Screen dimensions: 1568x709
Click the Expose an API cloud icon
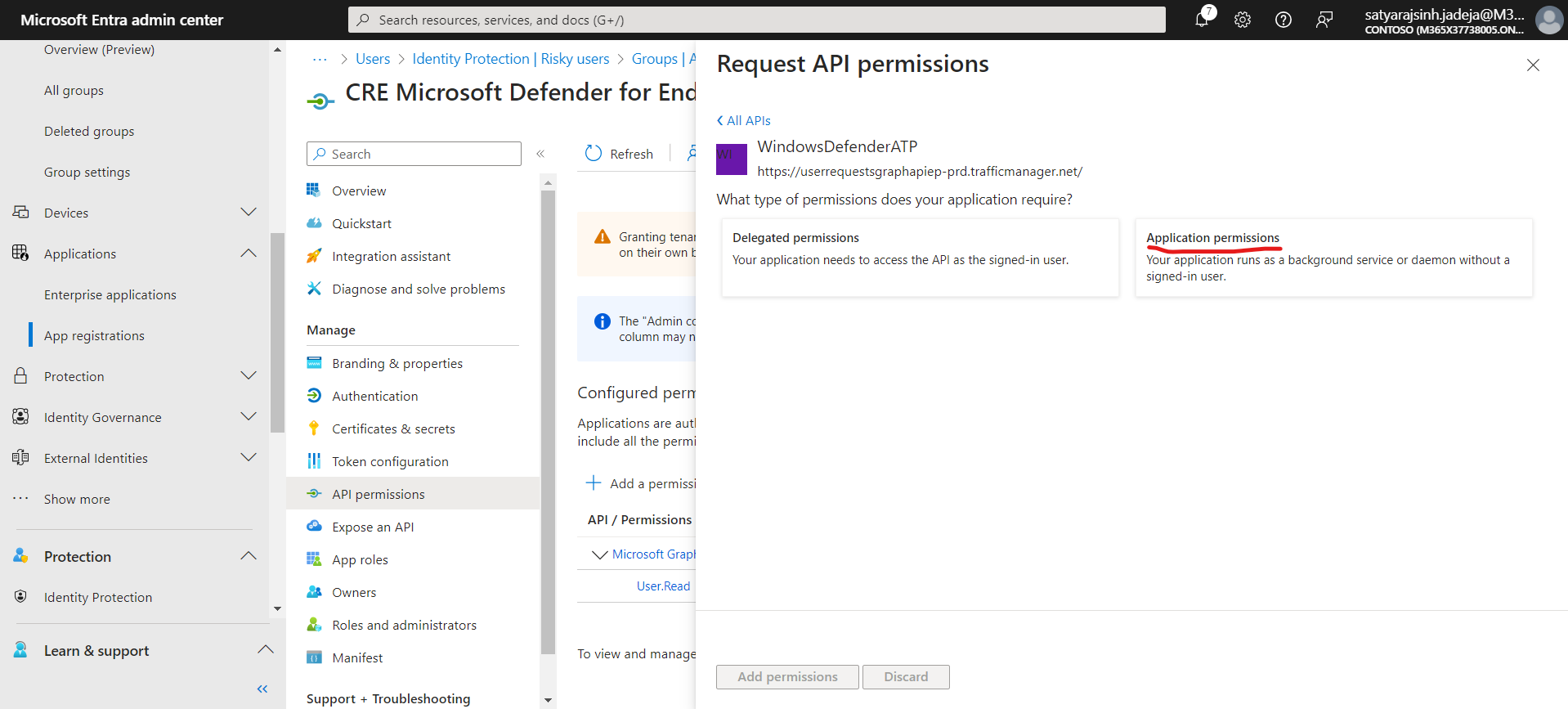click(x=314, y=527)
